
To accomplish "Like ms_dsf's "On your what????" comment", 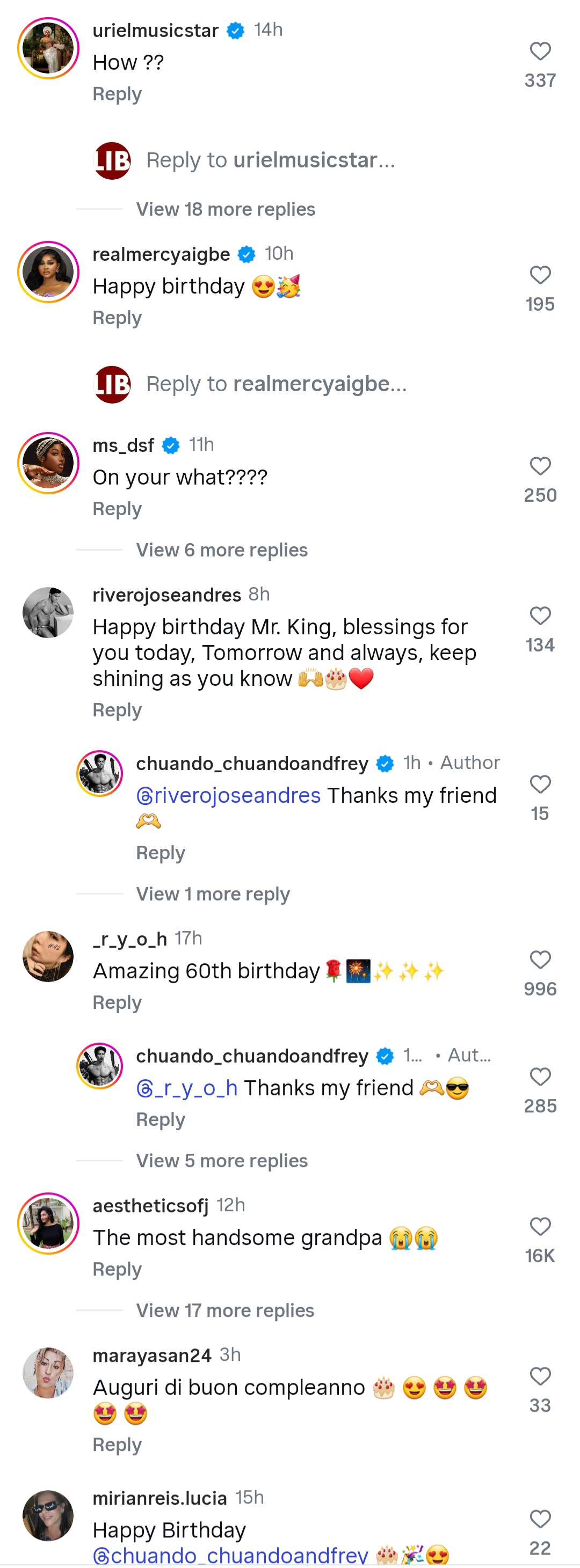I will (x=540, y=467).
